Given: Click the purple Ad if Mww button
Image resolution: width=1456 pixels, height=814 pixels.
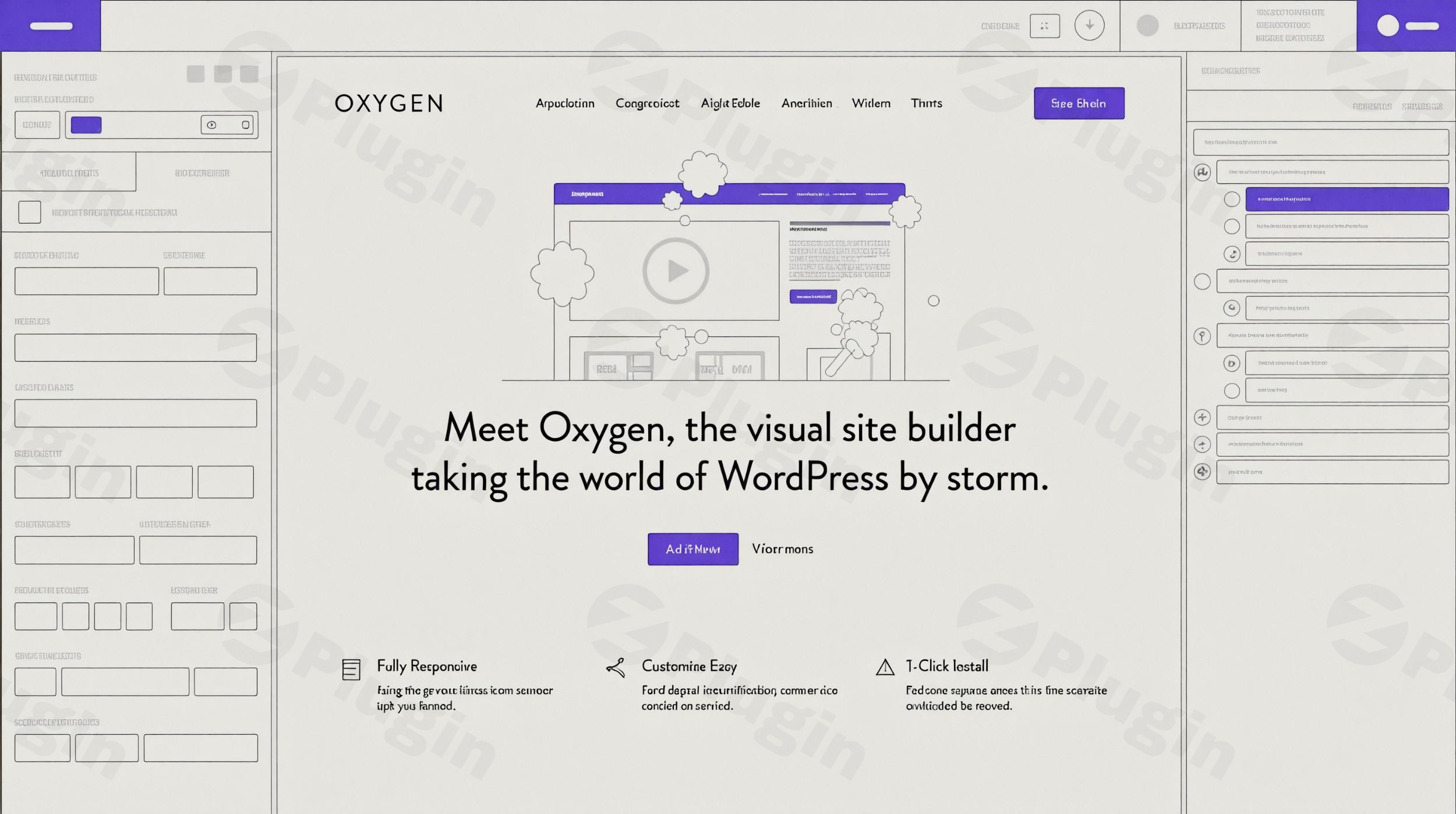Looking at the screenshot, I should 692,549.
